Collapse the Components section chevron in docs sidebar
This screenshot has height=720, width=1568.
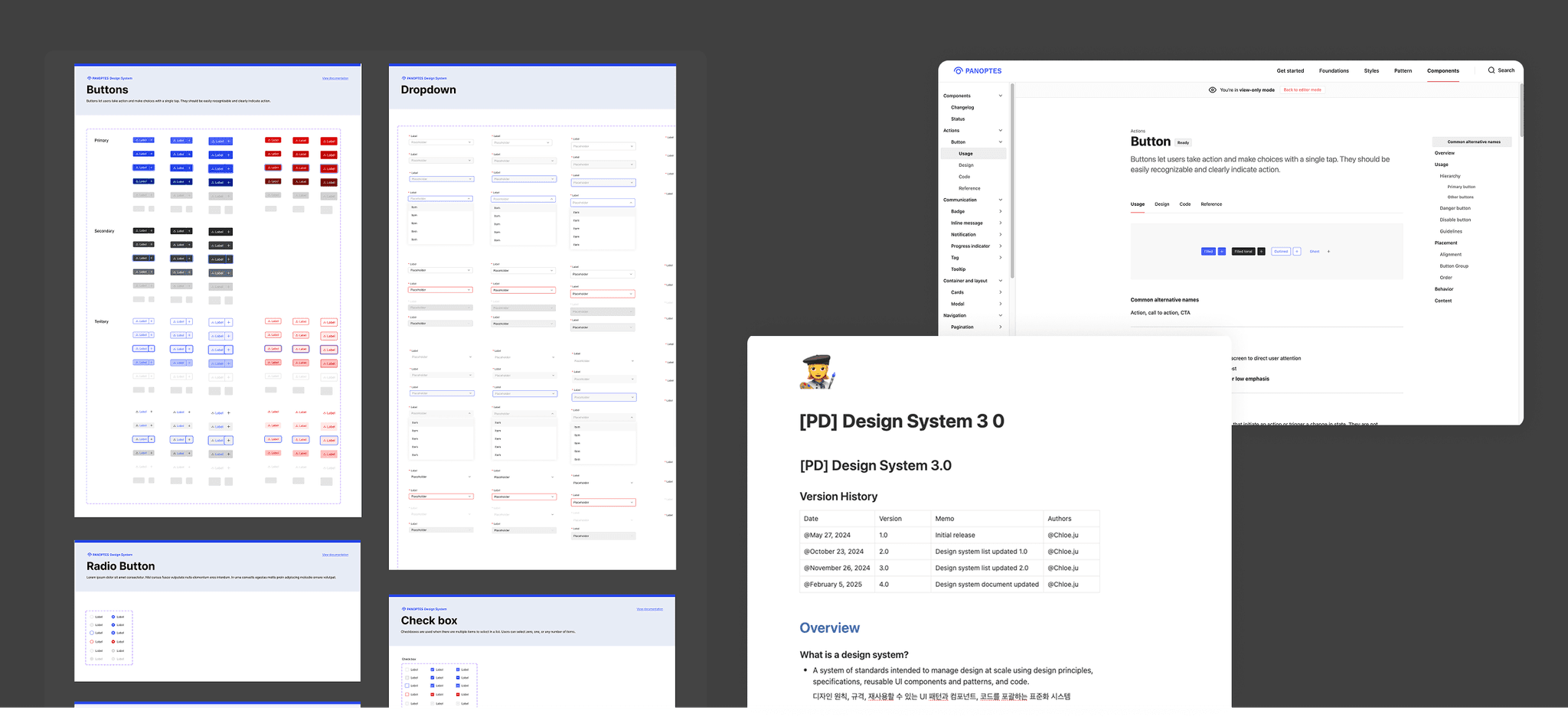pyautogui.click(x=1000, y=96)
